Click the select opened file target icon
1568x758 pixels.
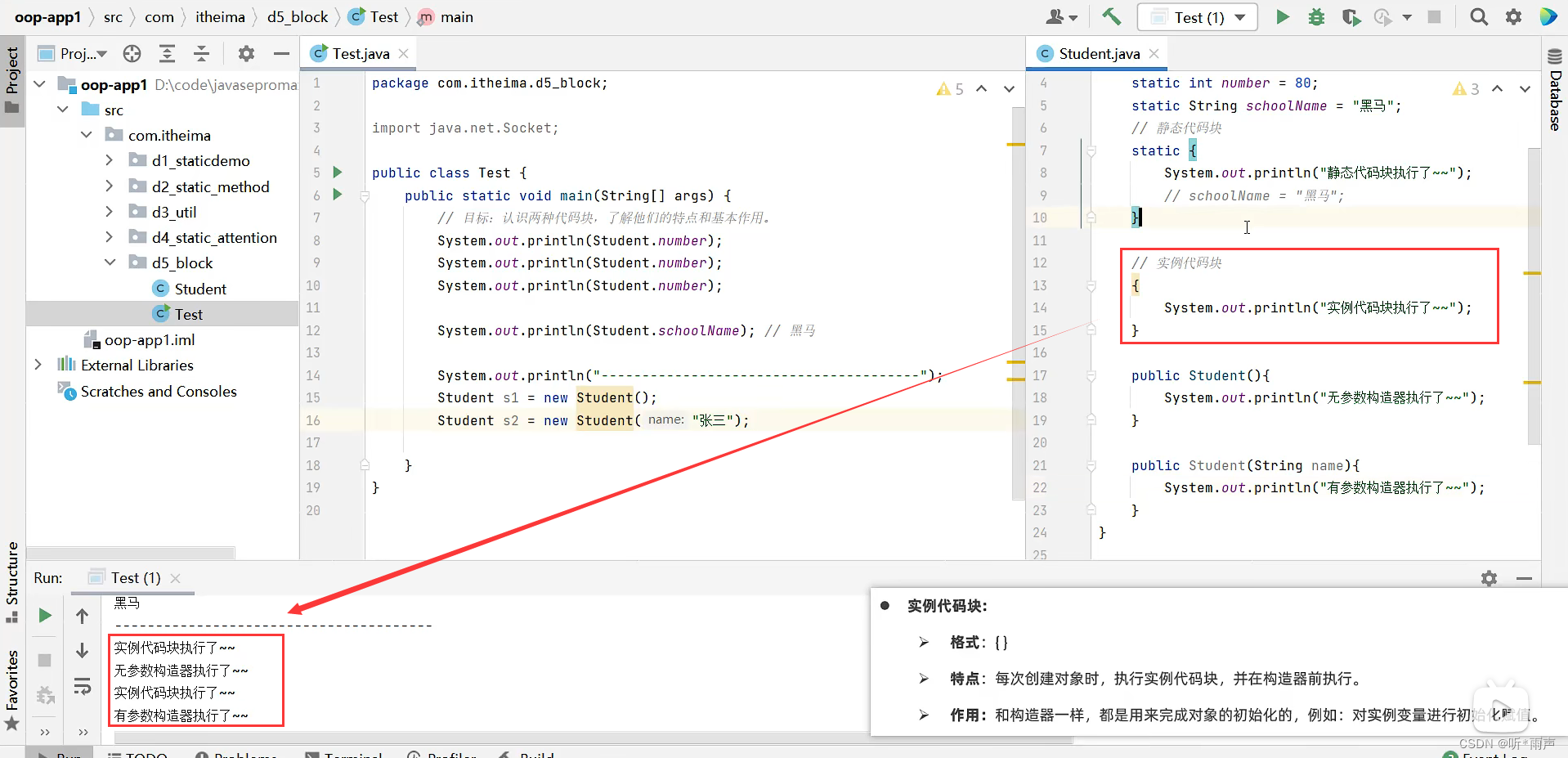tap(132, 53)
